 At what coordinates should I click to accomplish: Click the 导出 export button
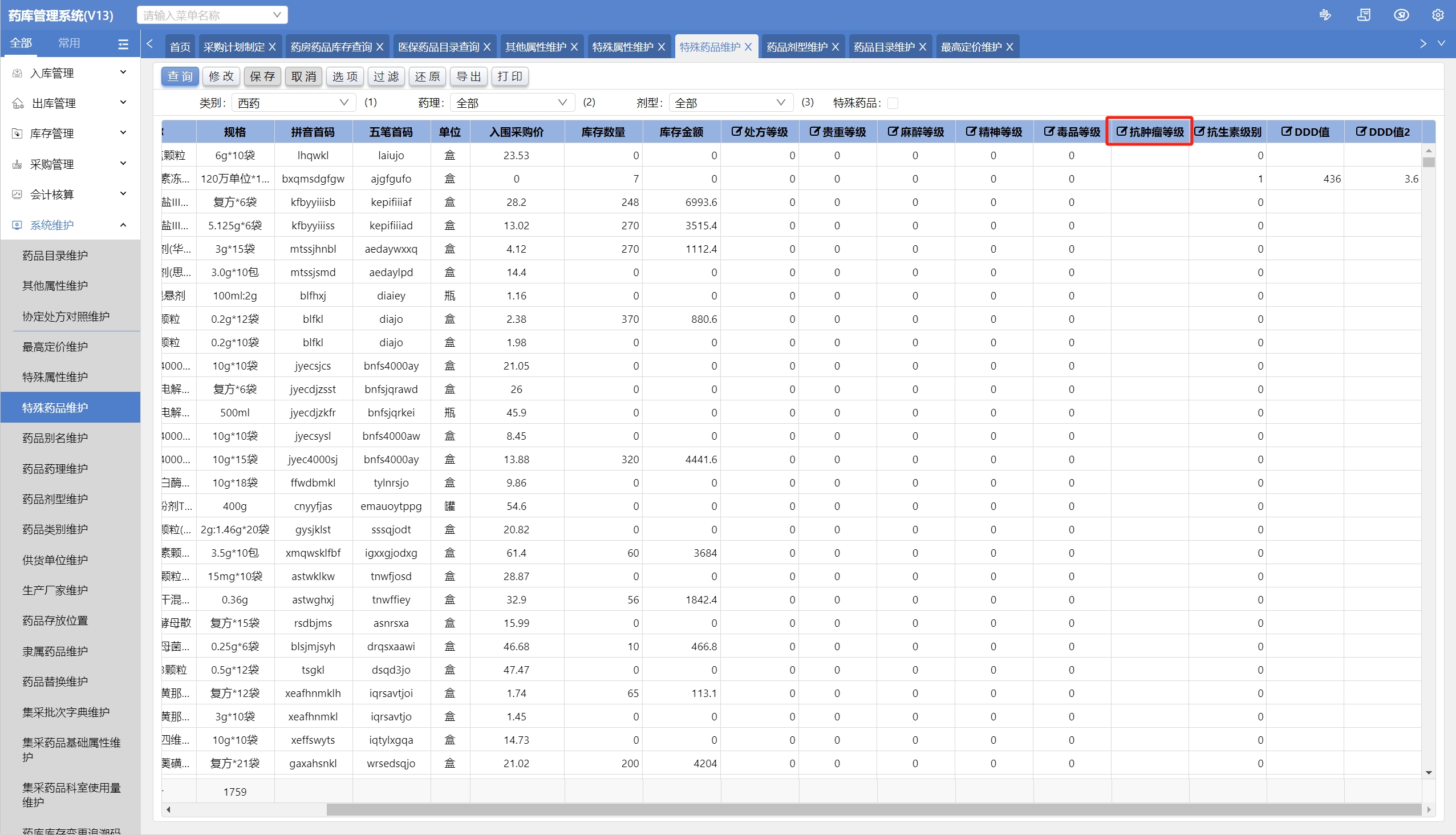(469, 76)
